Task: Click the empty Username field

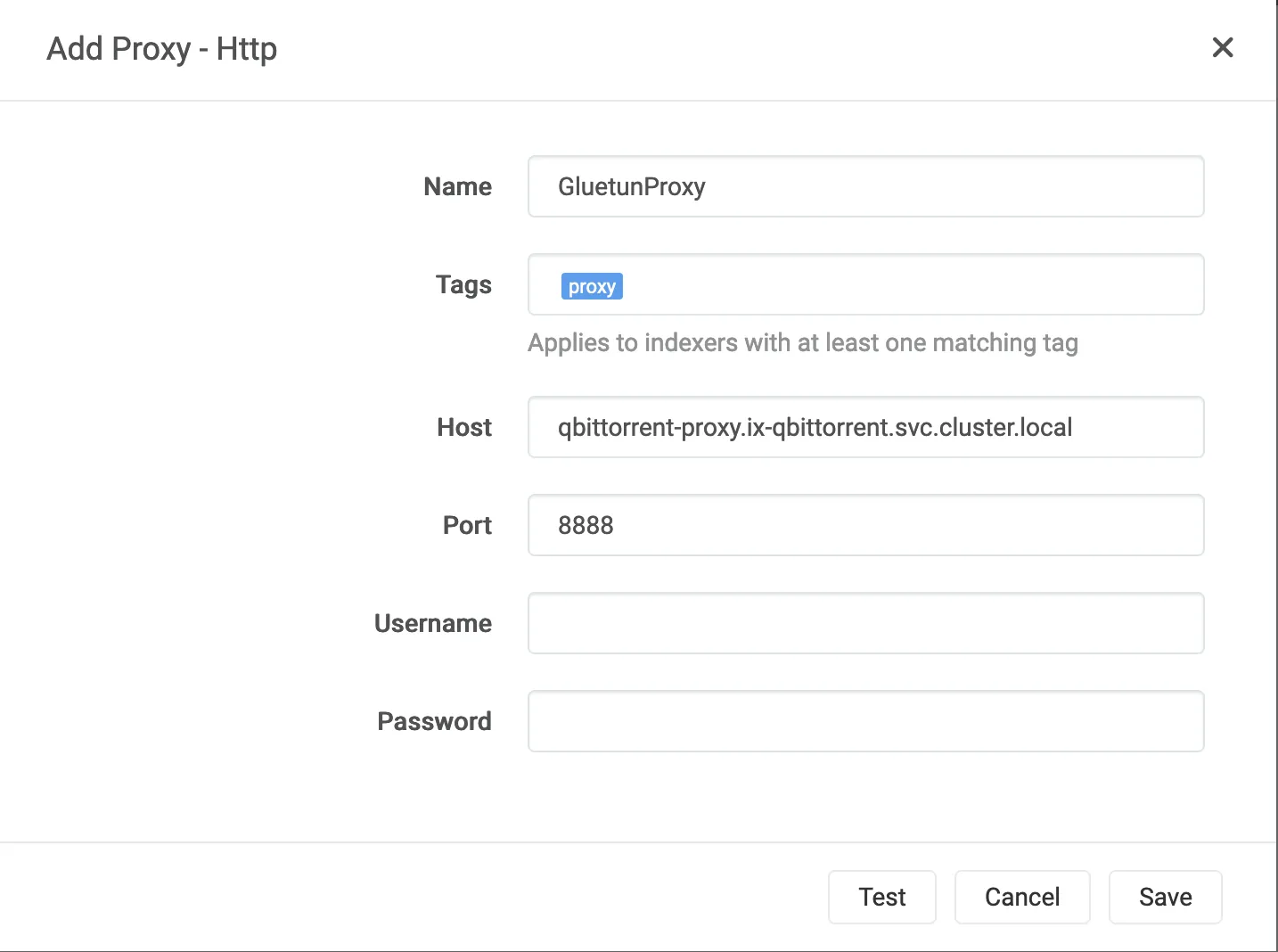Action: pyautogui.click(x=865, y=623)
